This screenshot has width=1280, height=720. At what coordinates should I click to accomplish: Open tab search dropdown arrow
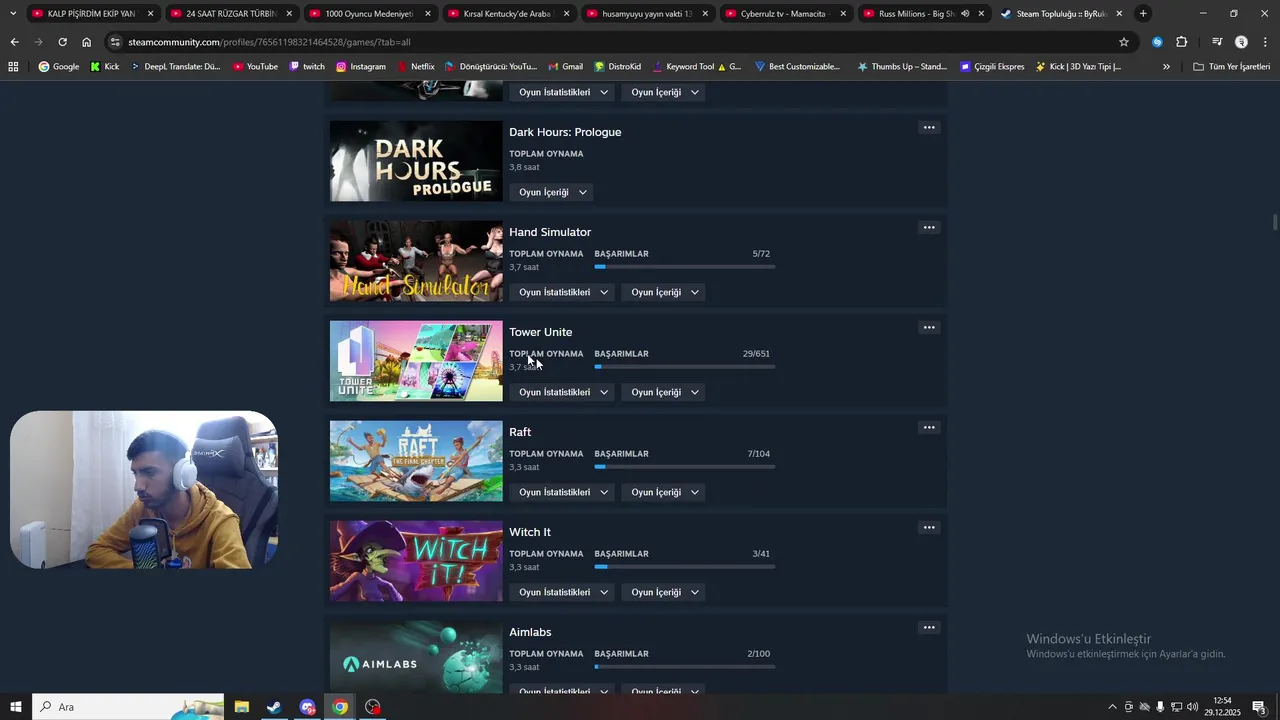click(x=13, y=14)
